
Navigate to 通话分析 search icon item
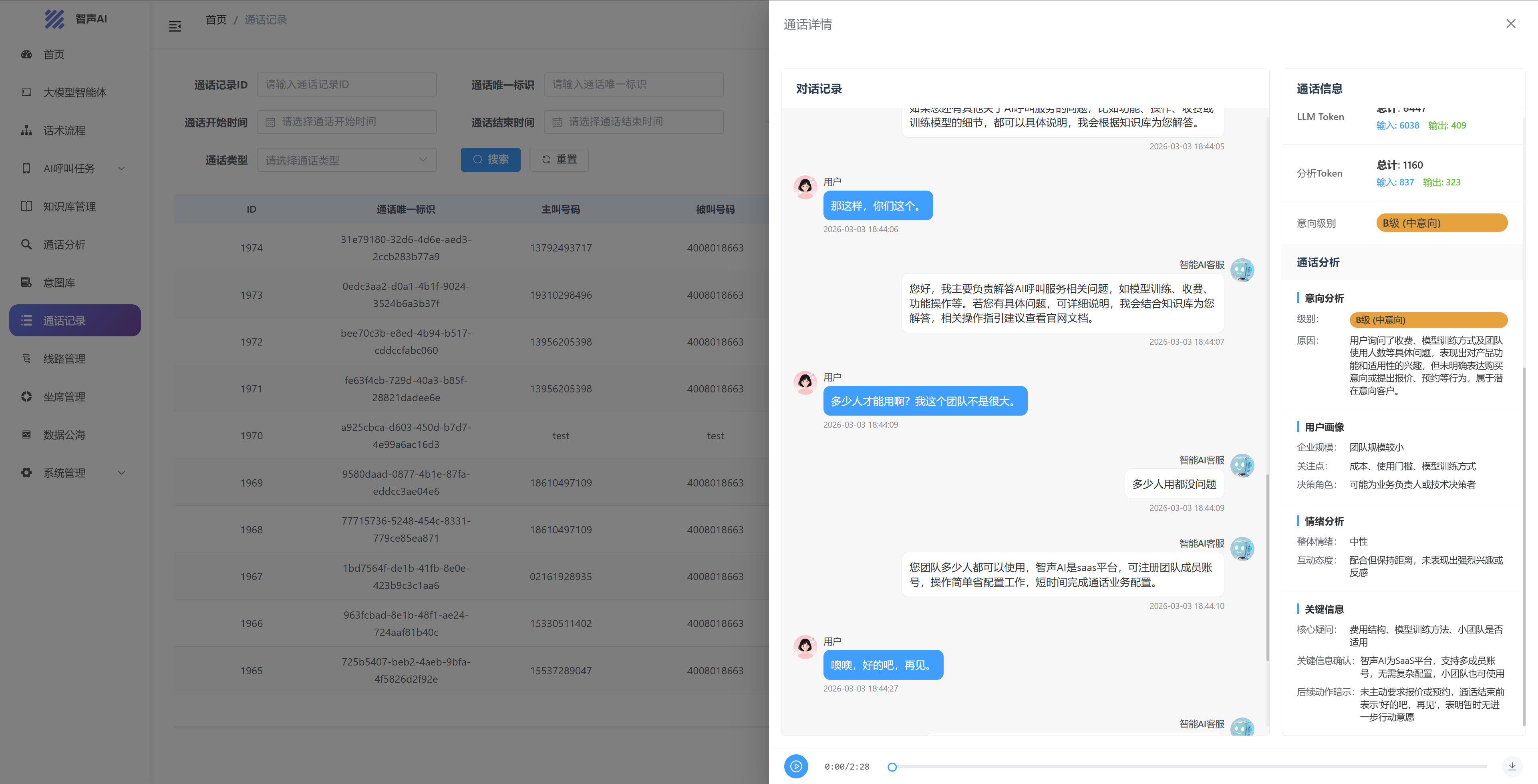[64, 245]
